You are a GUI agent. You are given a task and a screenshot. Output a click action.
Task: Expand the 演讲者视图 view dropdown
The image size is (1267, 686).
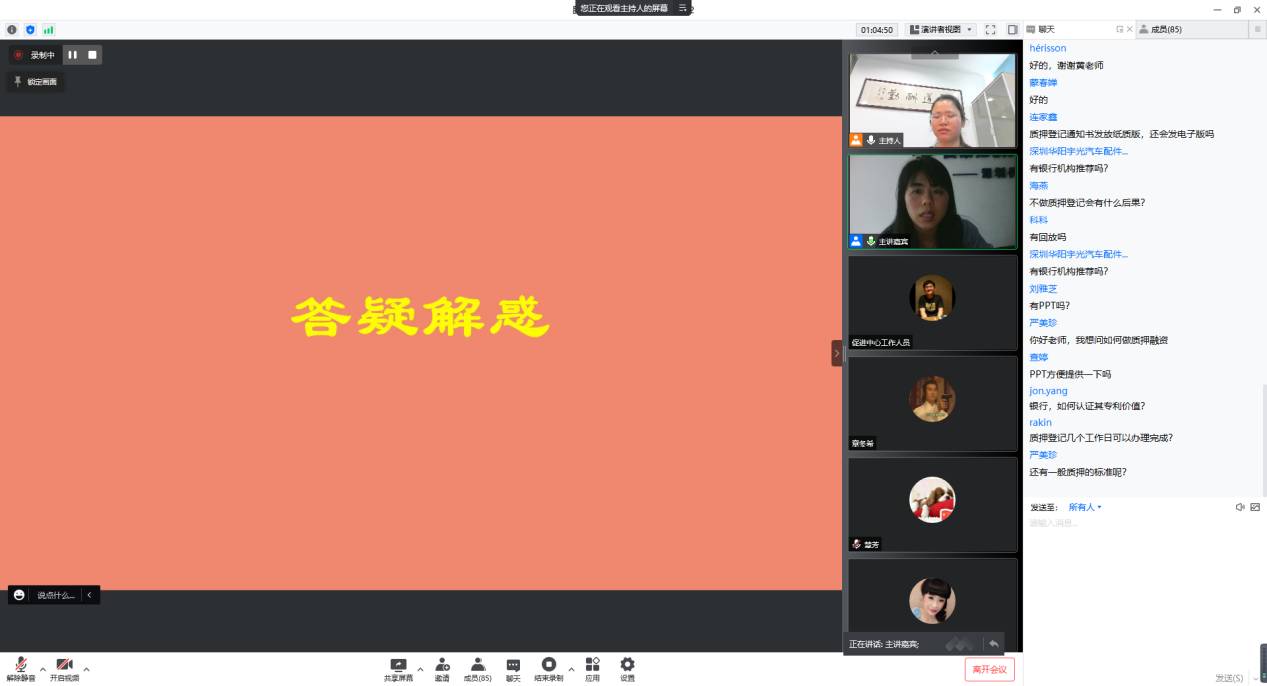tap(940, 30)
